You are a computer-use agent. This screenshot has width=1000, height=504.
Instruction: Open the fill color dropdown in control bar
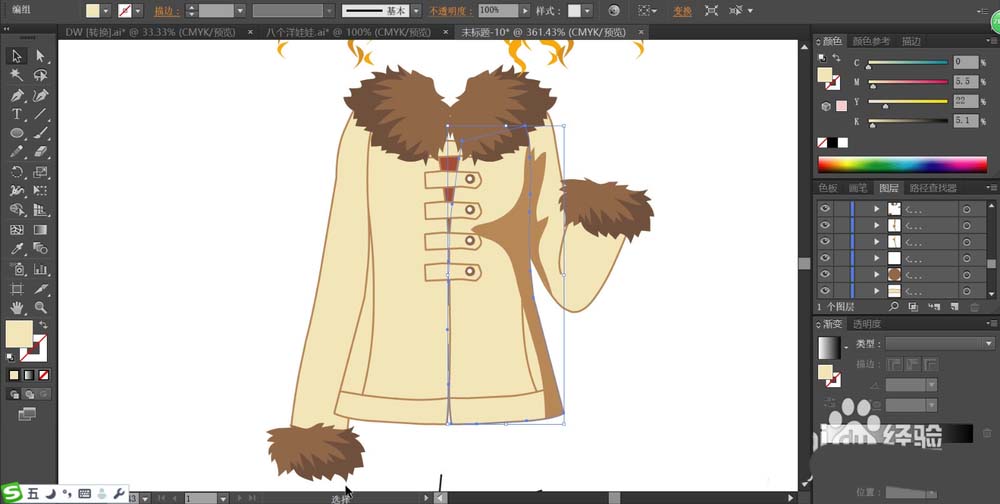click(106, 11)
